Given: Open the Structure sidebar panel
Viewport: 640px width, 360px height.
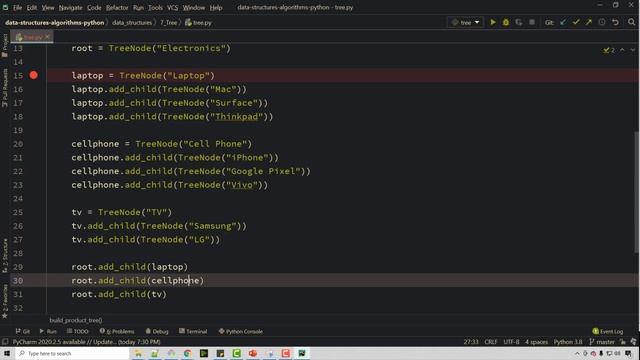Looking at the screenshot, I should click(x=5, y=256).
